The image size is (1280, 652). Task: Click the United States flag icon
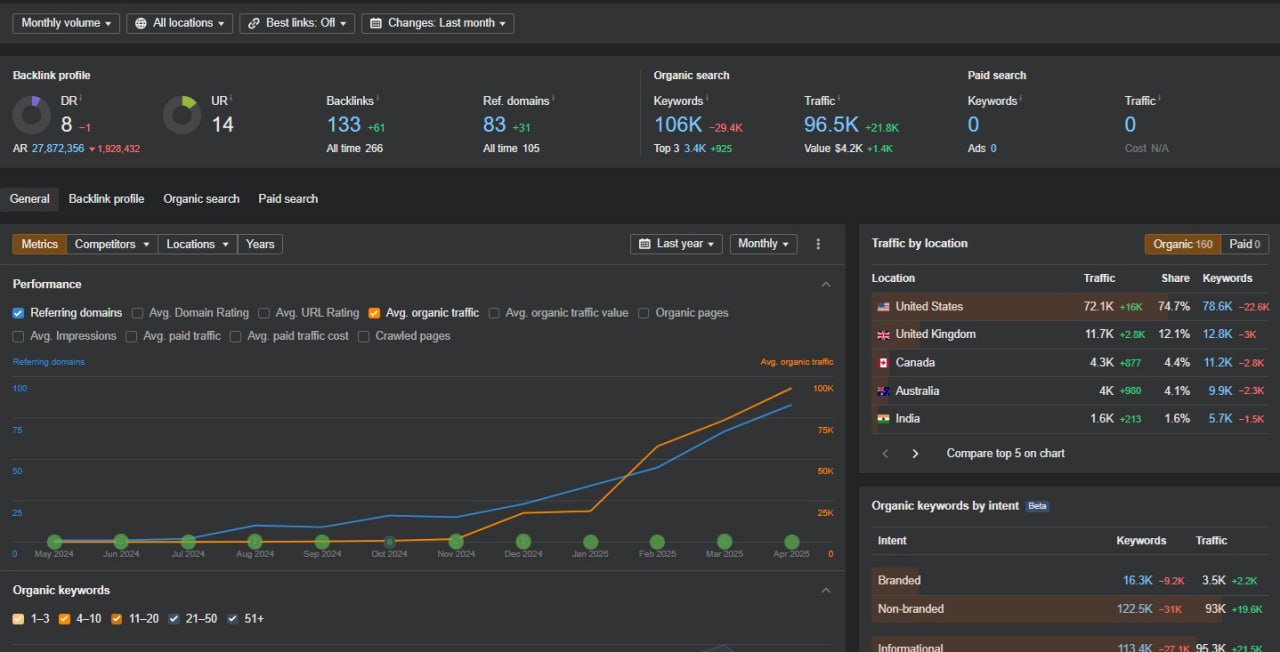883,307
